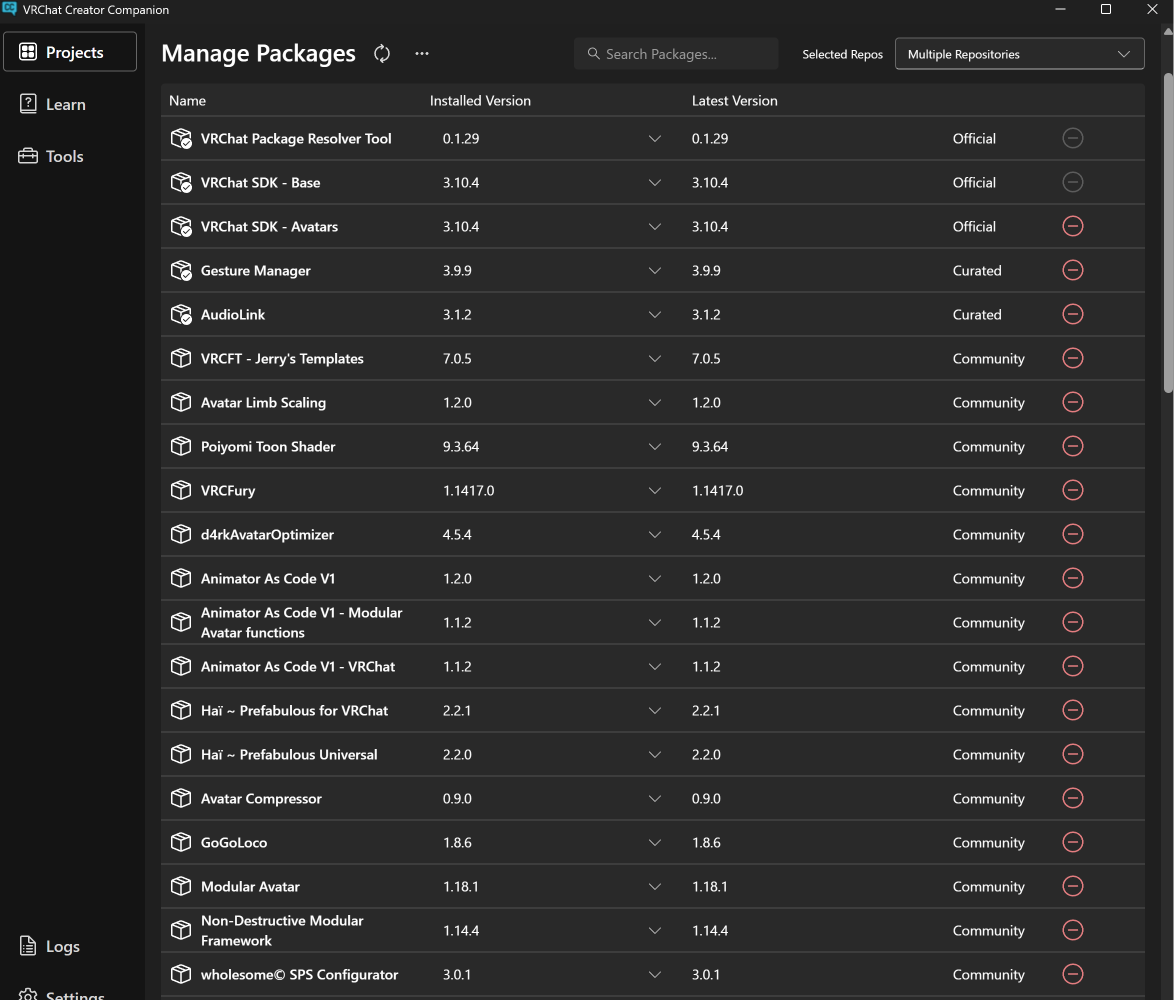Click the Manage Packages heading
This screenshot has width=1174, height=1000.
click(258, 53)
